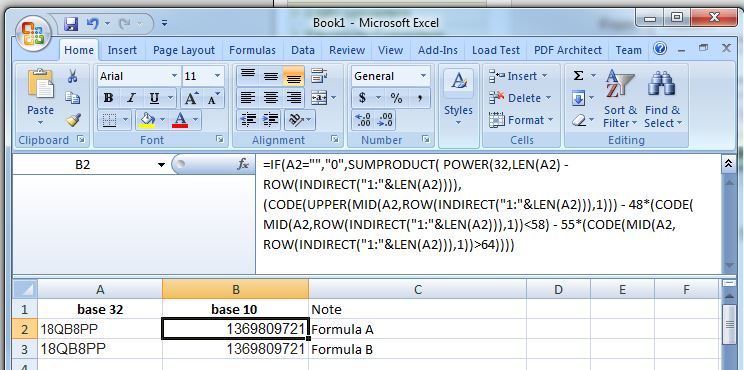Cut selection with scissors icon
This screenshot has height=370, width=744.
[x=73, y=76]
